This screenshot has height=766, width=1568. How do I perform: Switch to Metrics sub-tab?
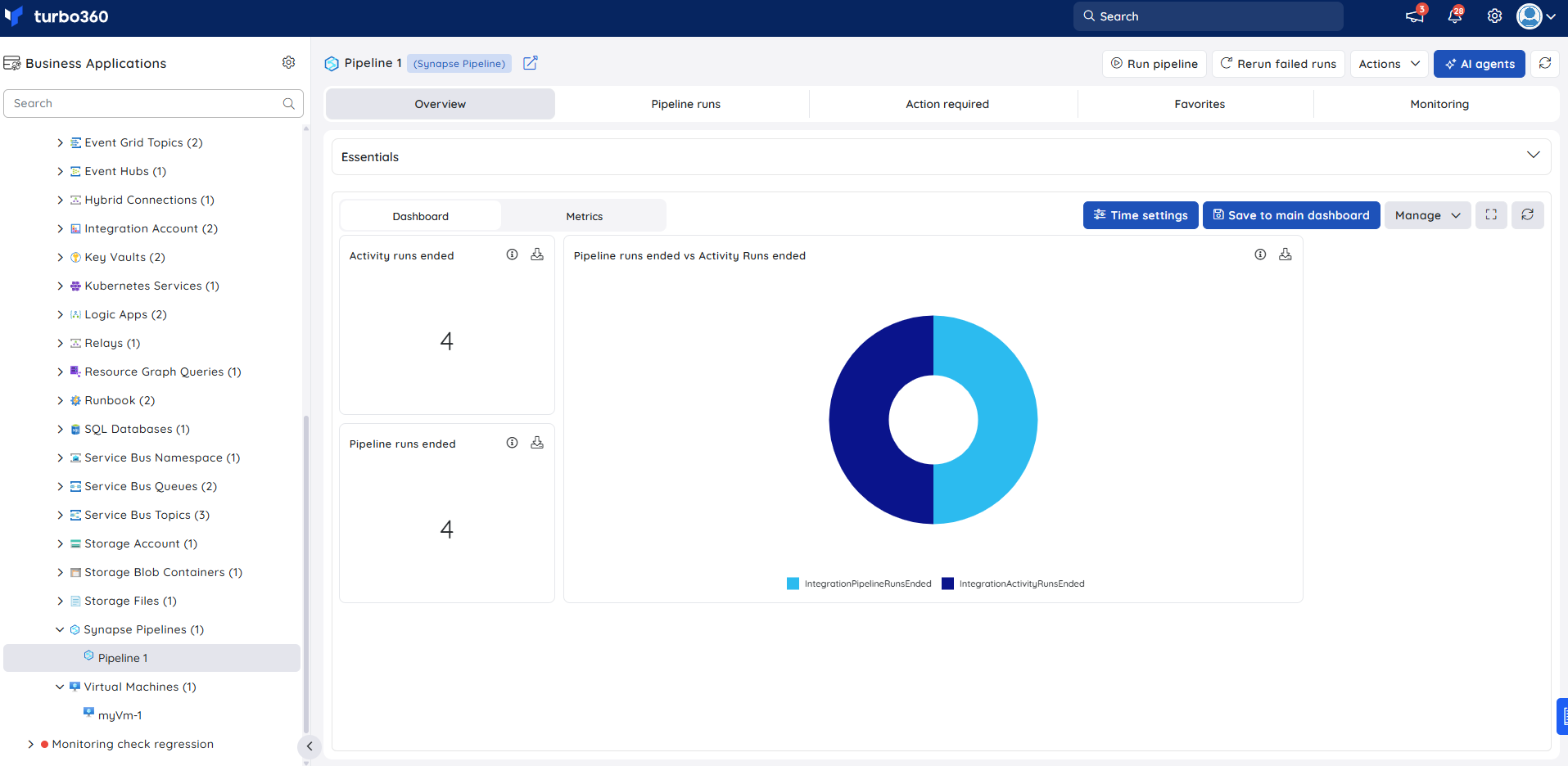tap(584, 216)
